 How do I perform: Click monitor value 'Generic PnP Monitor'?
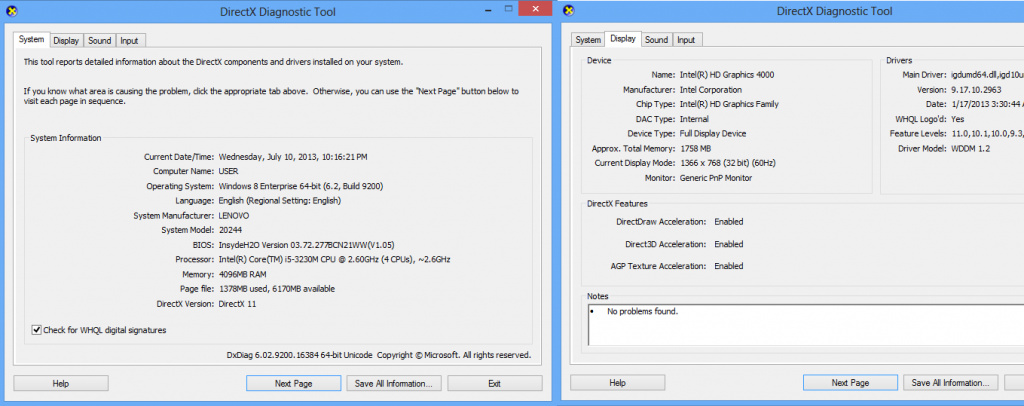point(716,178)
